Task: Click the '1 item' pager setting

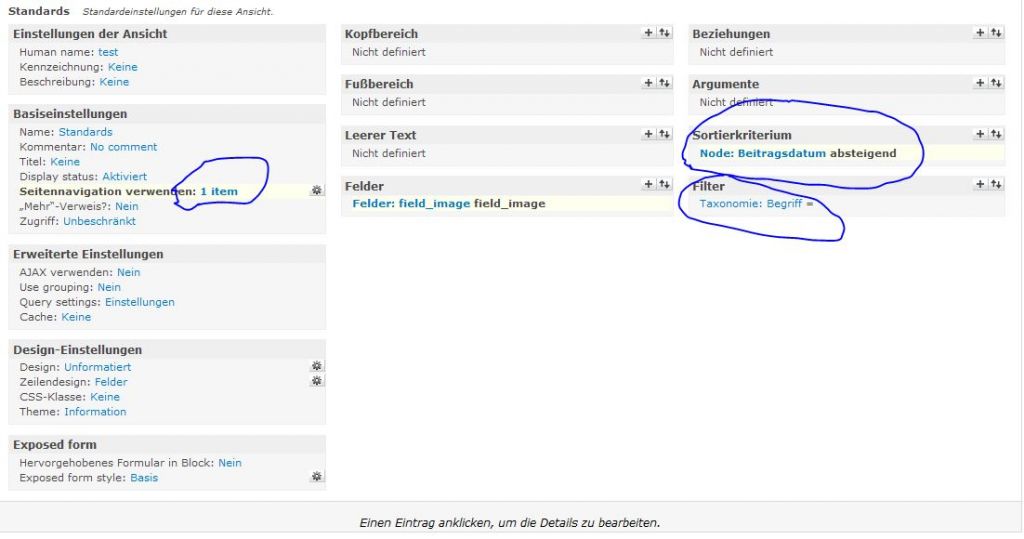Action: (219, 191)
